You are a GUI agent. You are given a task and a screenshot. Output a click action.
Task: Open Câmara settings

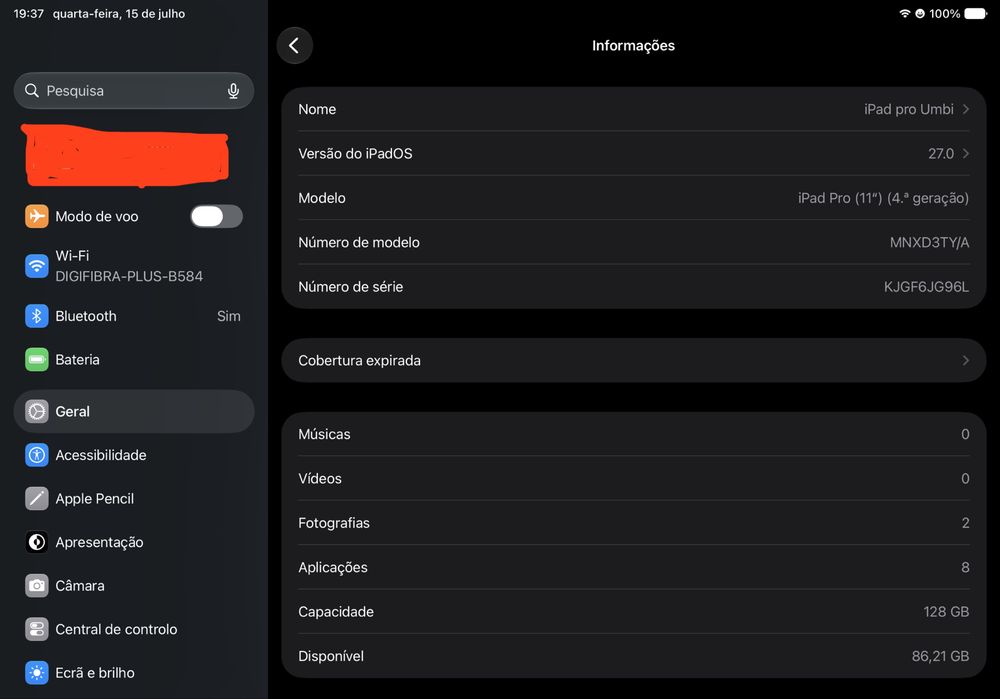[x=134, y=585]
